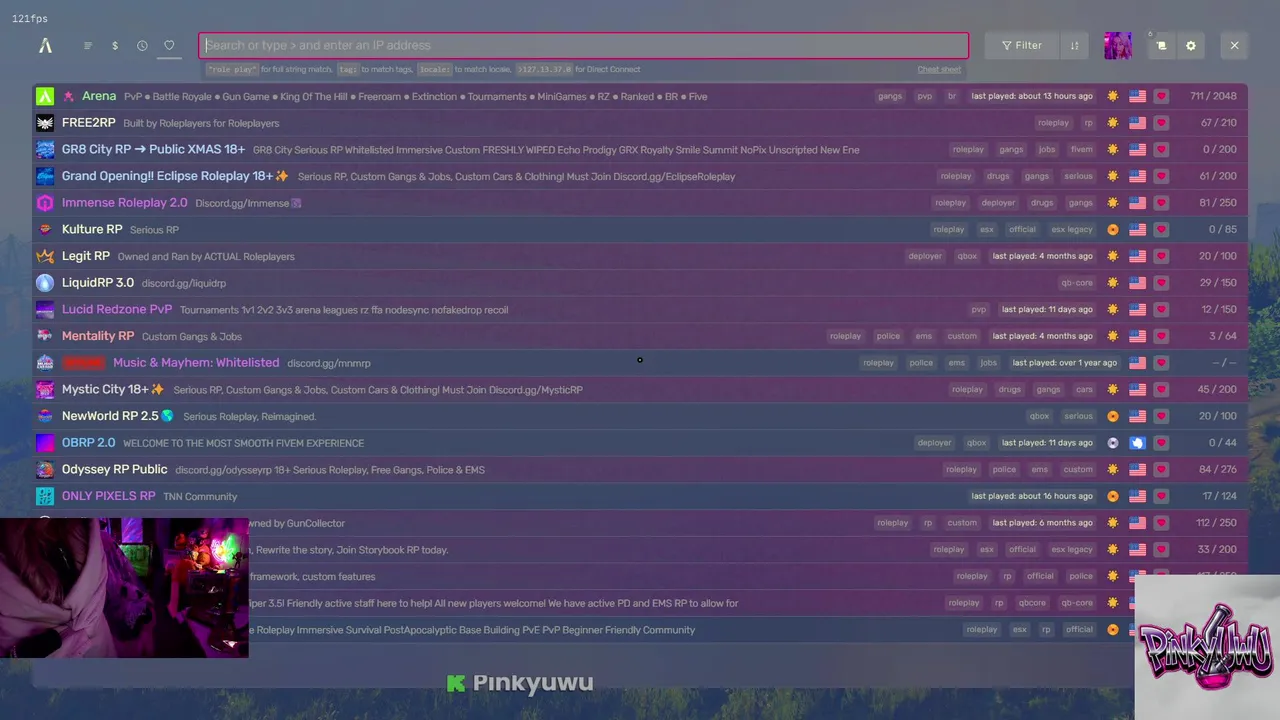Open the user avatar profile picture
Viewport: 1280px width, 720px height.
(1118, 46)
